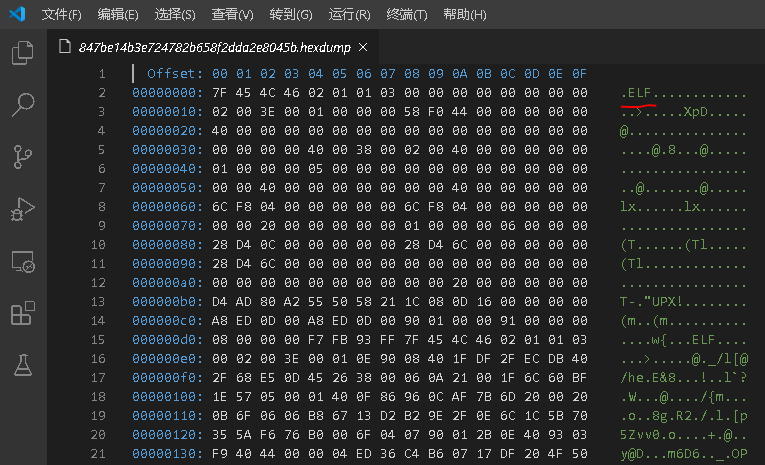Screen dimensions: 765x465
Task: Click byte F9 in row 00000130
Action: point(220,454)
